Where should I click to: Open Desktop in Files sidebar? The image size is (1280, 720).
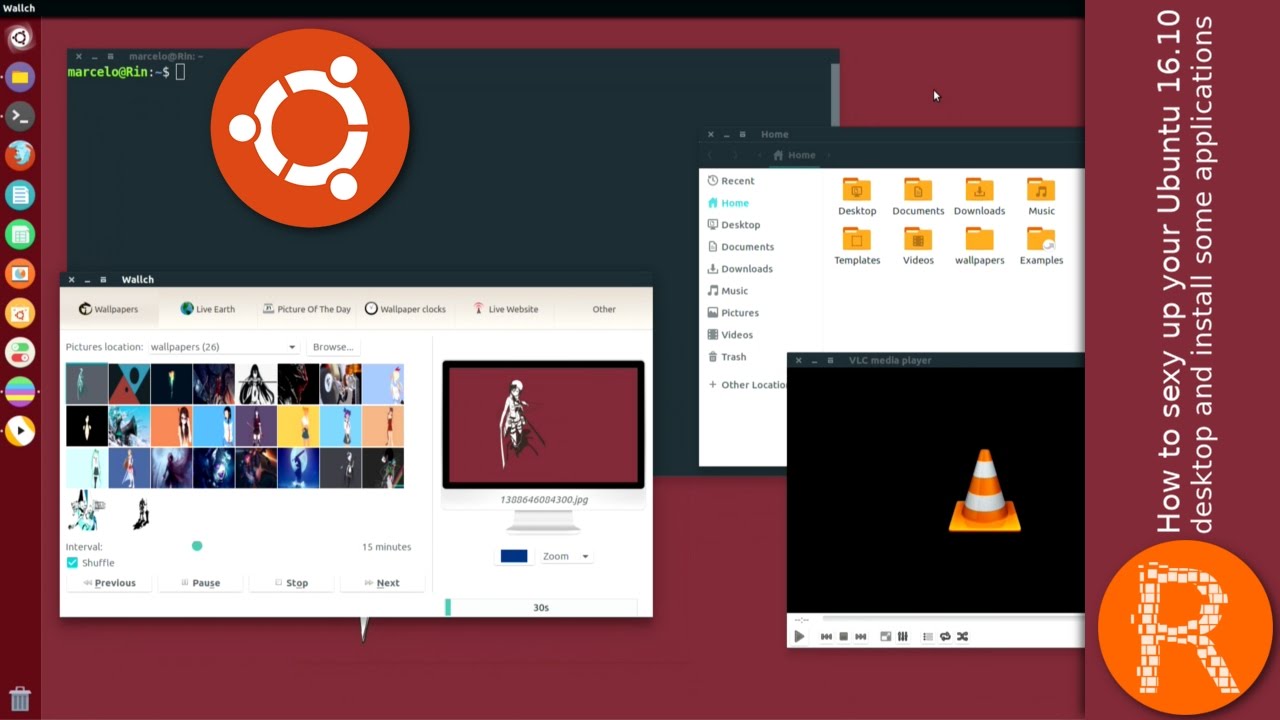click(733, 225)
